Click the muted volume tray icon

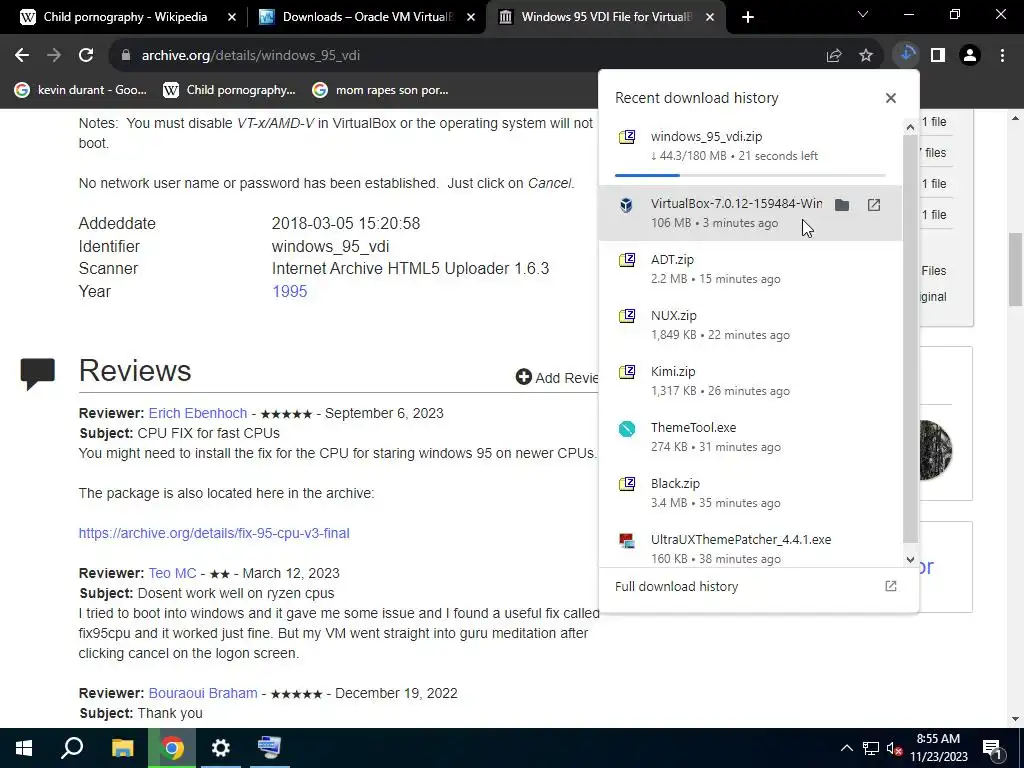[894, 748]
